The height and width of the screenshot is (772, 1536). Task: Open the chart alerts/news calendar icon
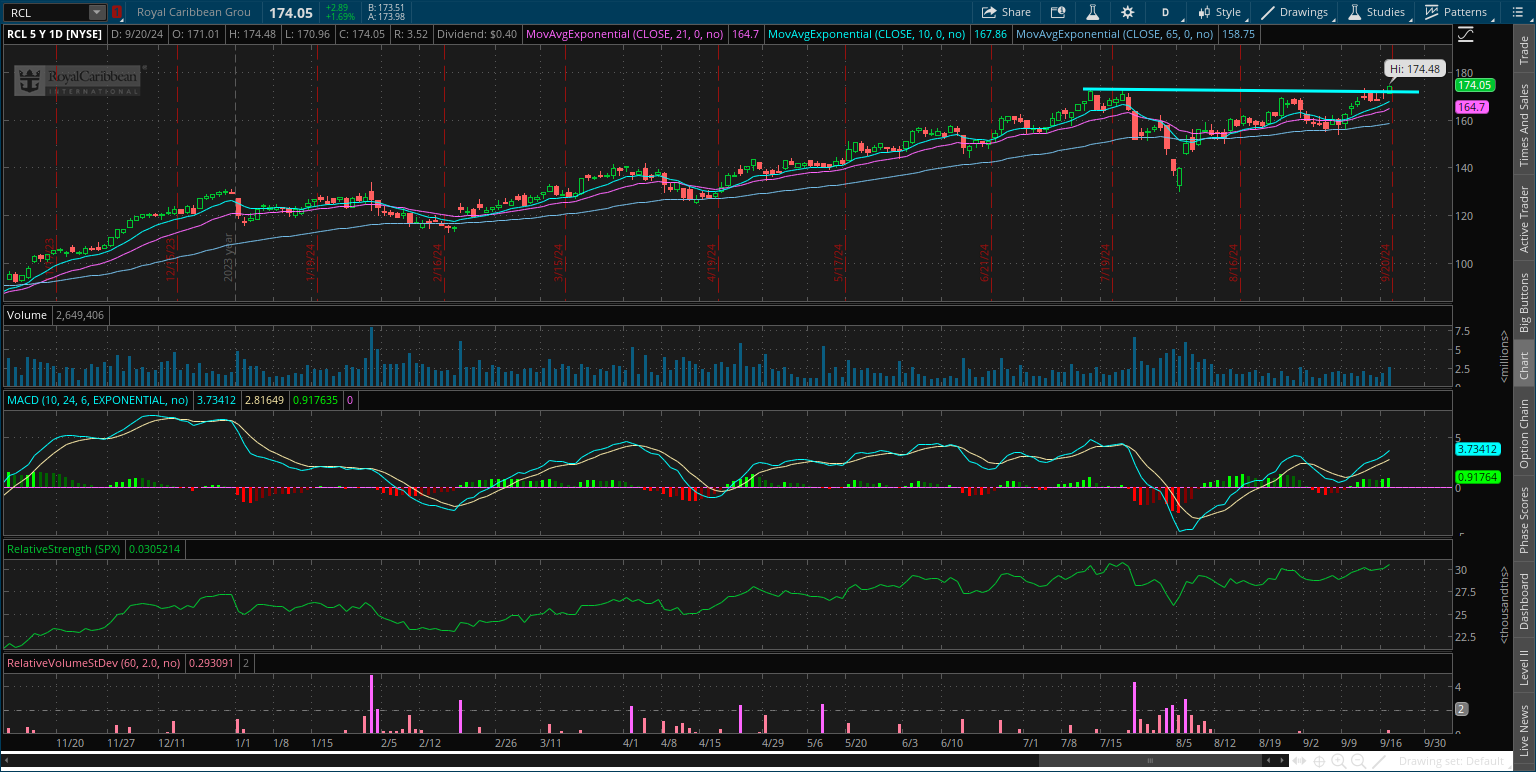coord(1058,12)
